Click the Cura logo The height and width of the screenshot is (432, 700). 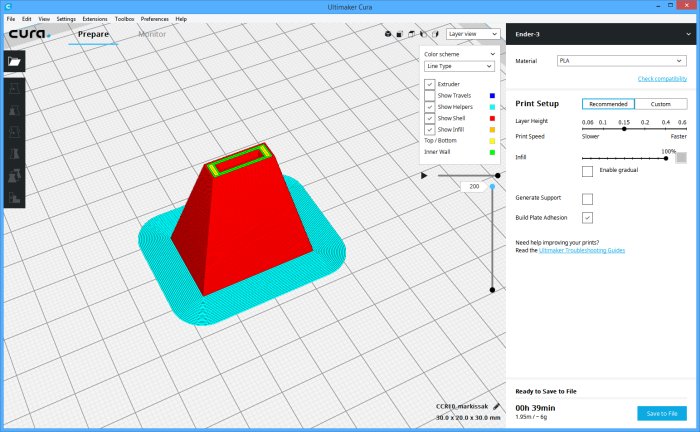coord(30,34)
